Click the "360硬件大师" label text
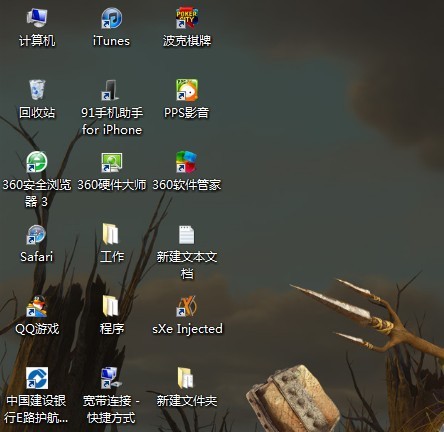Viewport: 444px width, 432px height. (112, 185)
